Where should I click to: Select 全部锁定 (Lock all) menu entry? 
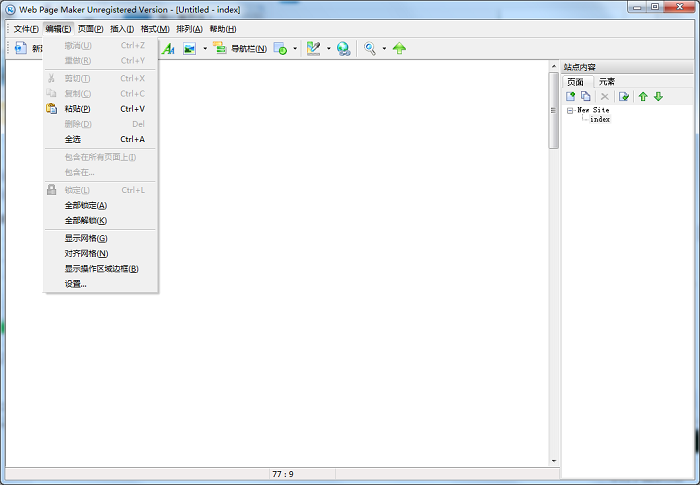[x=86, y=205]
